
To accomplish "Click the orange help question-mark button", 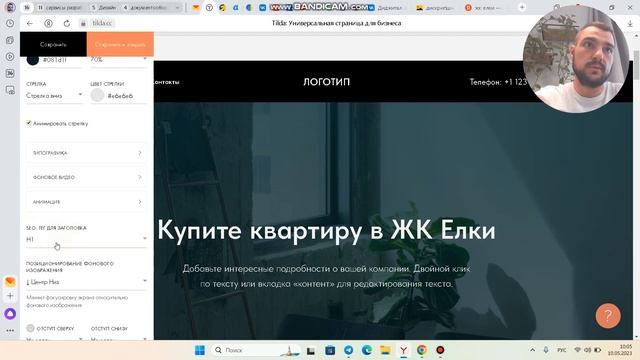I will pyautogui.click(x=608, y=316).
